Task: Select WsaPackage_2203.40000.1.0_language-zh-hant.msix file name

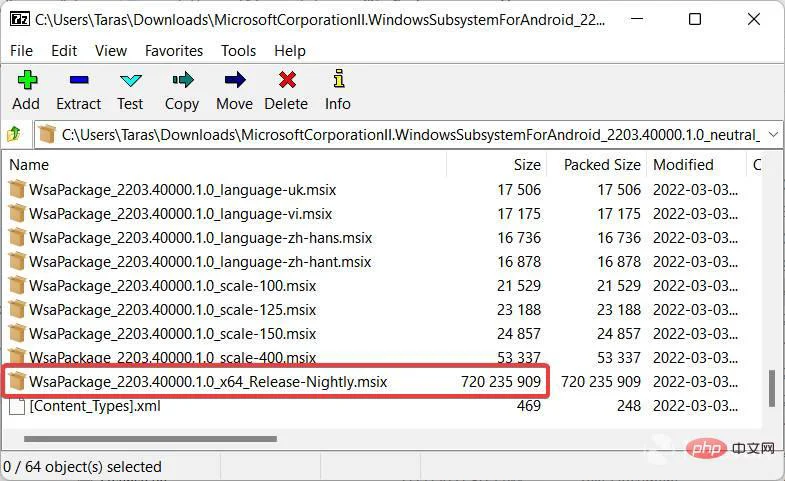Action: (200, 262)
